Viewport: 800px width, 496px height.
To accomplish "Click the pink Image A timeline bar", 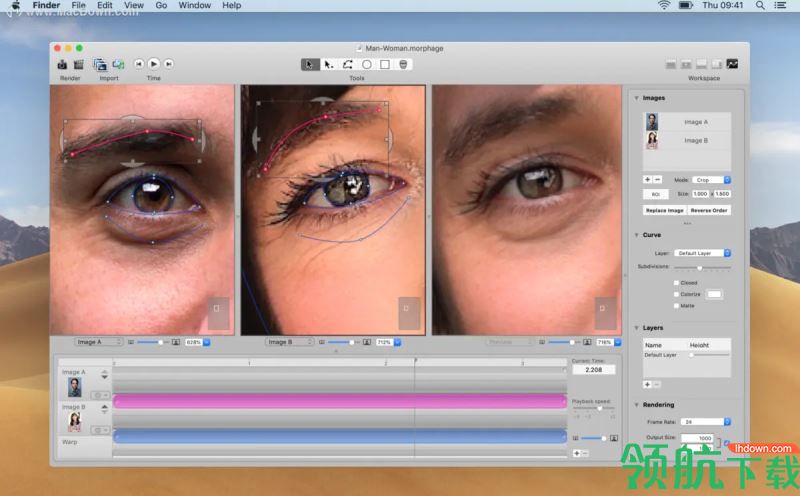I will tap(340, 401).
